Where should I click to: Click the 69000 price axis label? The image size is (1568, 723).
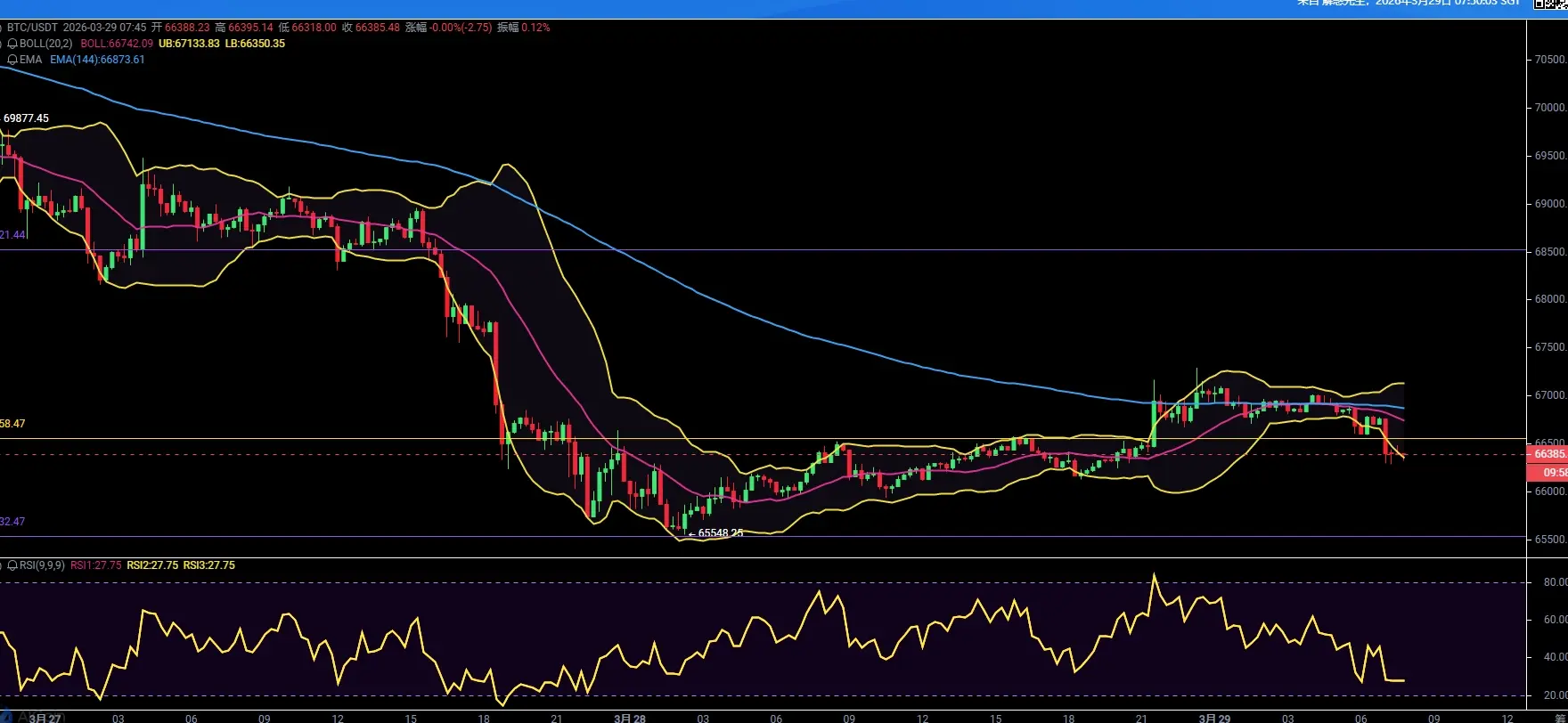click(x=1550, y=204)
